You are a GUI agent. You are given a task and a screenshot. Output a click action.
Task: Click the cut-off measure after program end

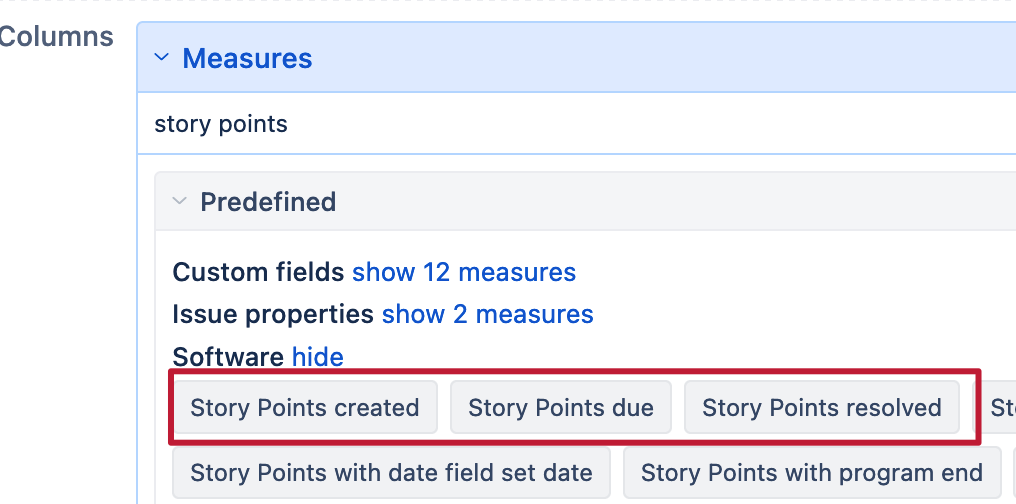tap(1013, 473)
